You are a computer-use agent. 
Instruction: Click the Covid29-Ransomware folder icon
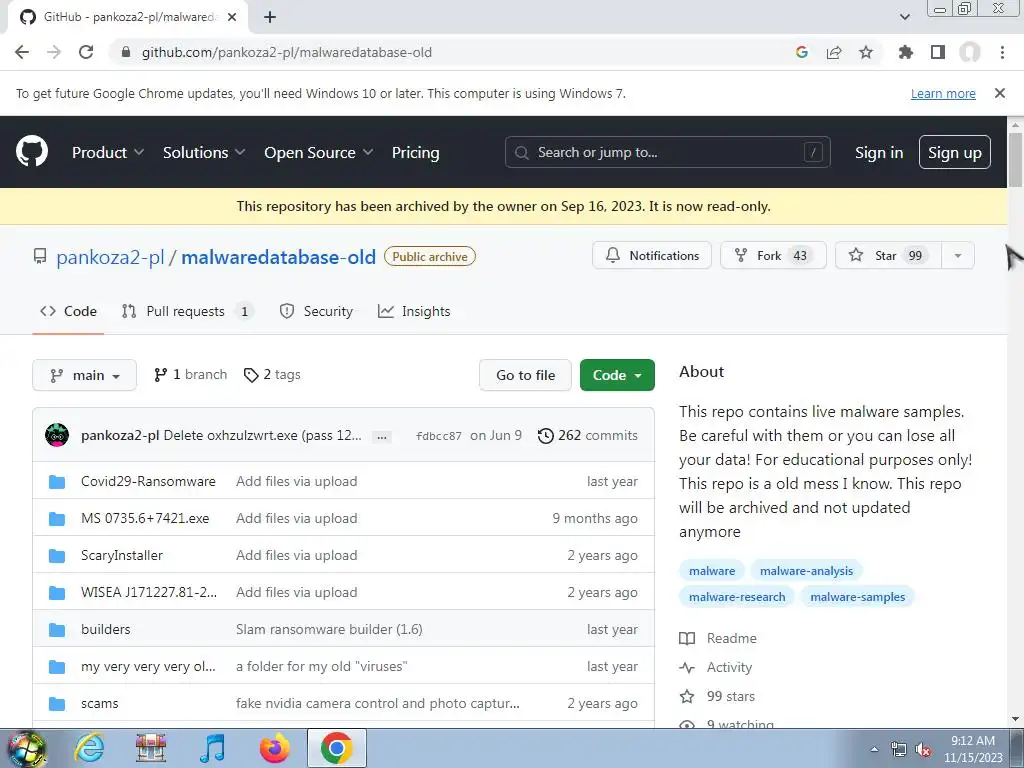click(57, 482)
